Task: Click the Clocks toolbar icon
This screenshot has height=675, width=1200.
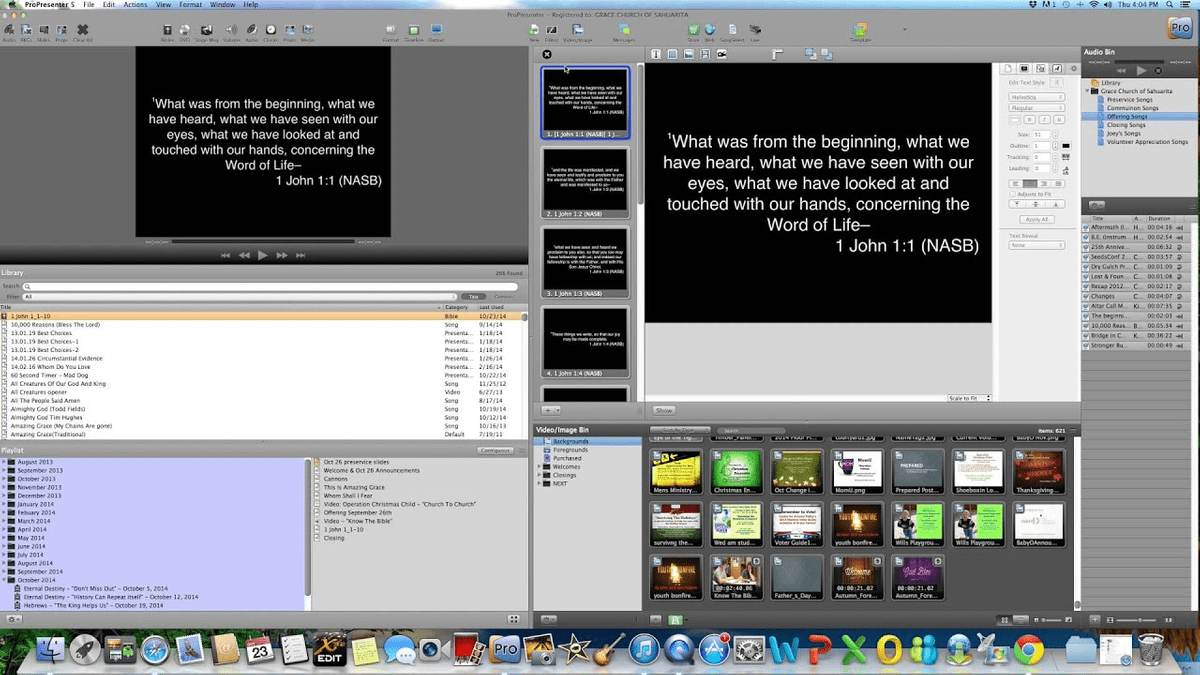Action: (x=270, y=29)
